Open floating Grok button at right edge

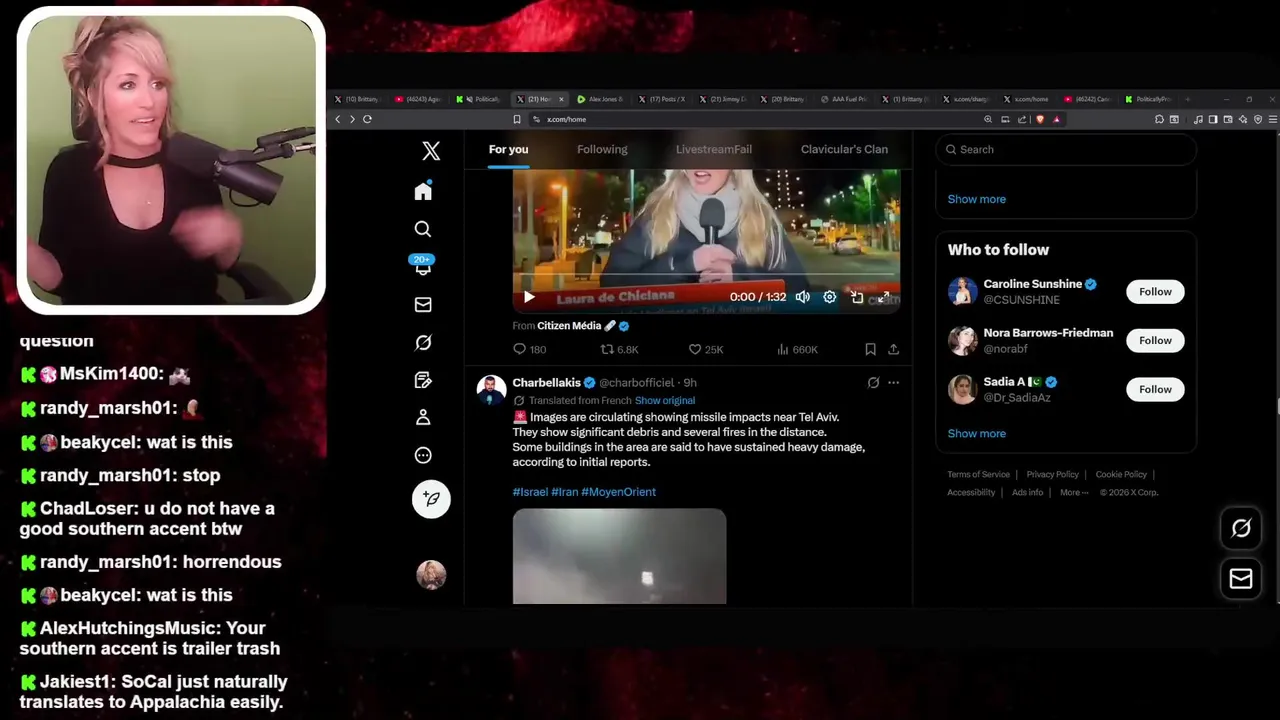(x=1241, y=528)
